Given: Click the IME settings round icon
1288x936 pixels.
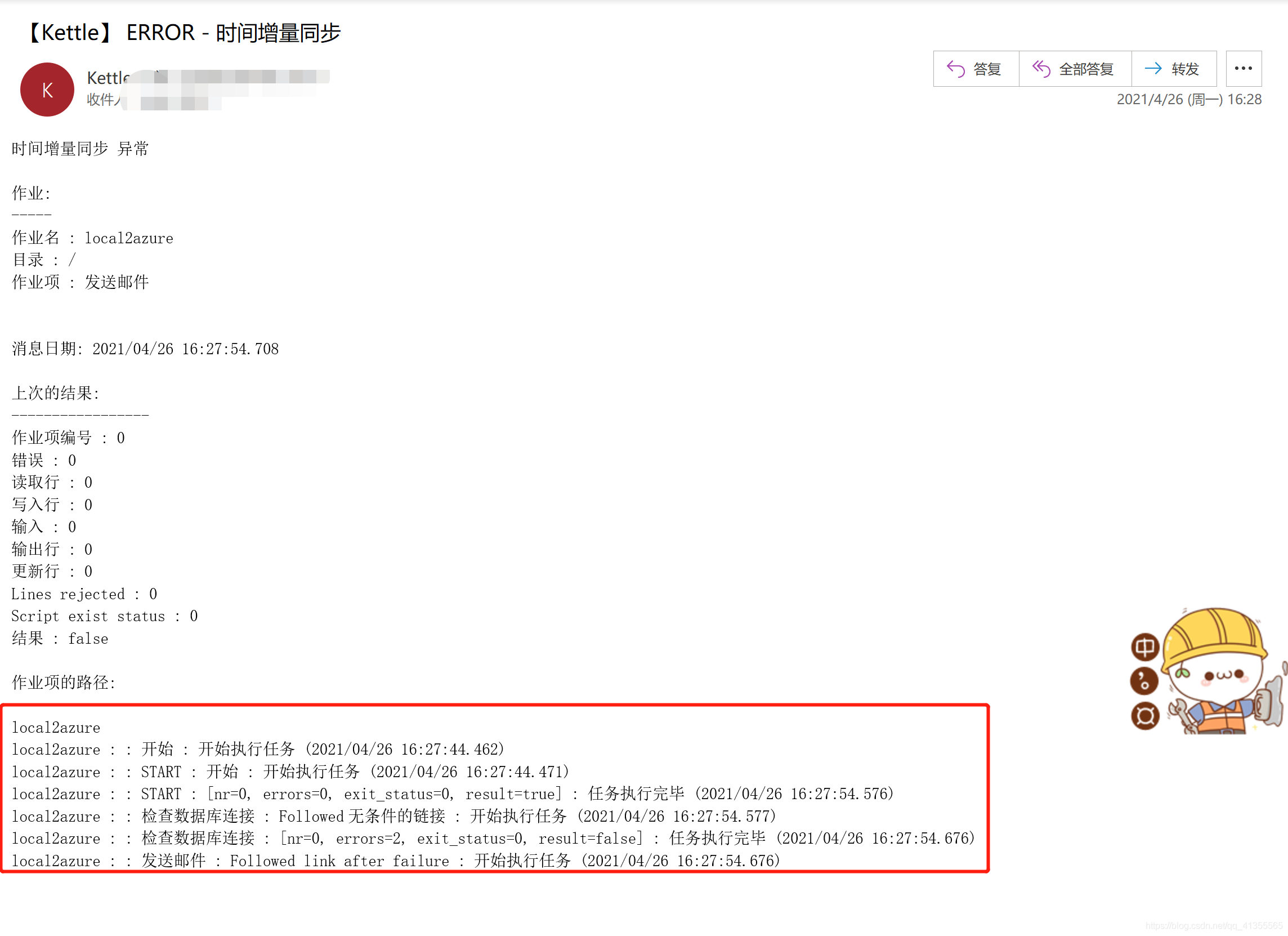Looking at the screenshot, I should coord(1145,715).
